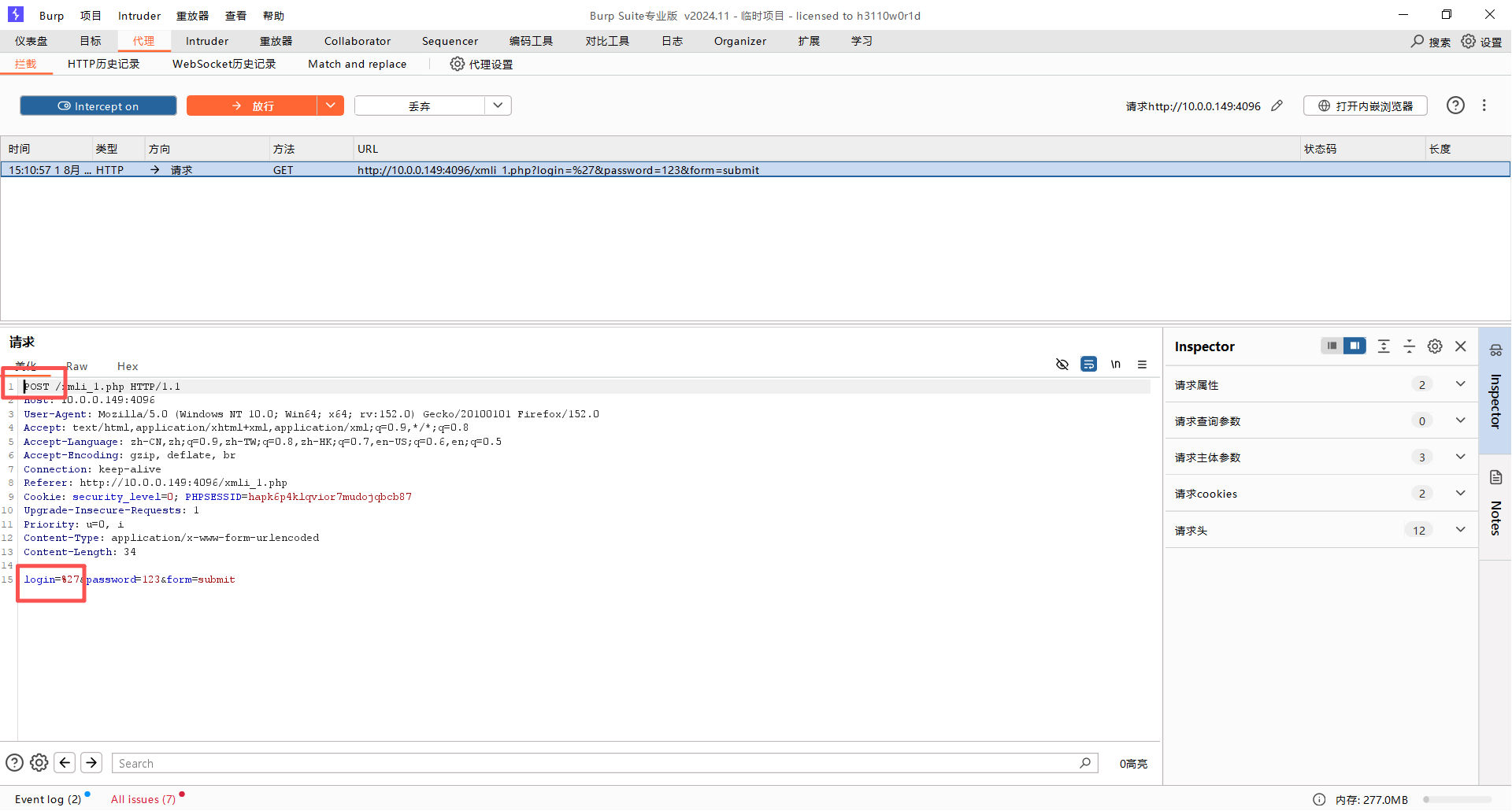Go to the previous search match arrow
This screenshot has height=811, width=1512.
tap(65, 763)
